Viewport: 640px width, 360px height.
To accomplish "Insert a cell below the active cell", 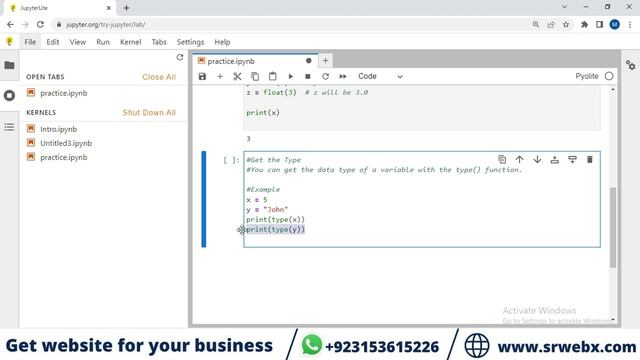I will pos(572,160).
